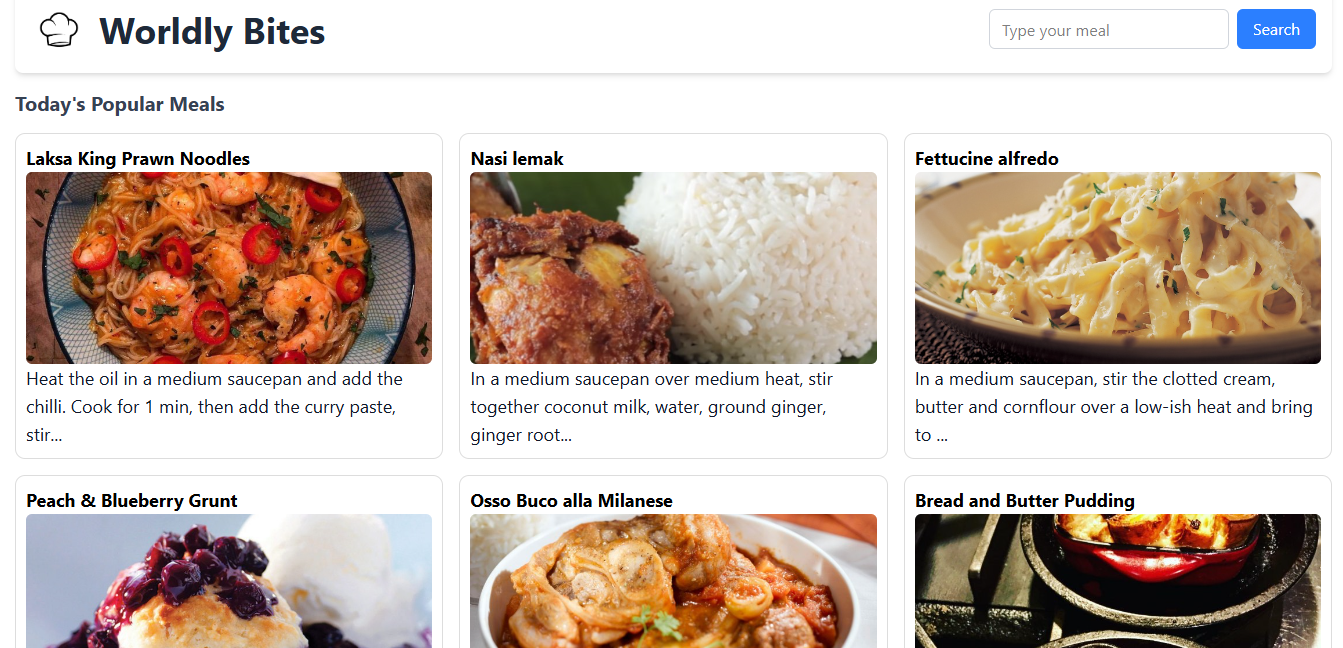This screenshot has width=1343, height=648.
Task: Open the Nasi lemak meal image
Action: 673,268
